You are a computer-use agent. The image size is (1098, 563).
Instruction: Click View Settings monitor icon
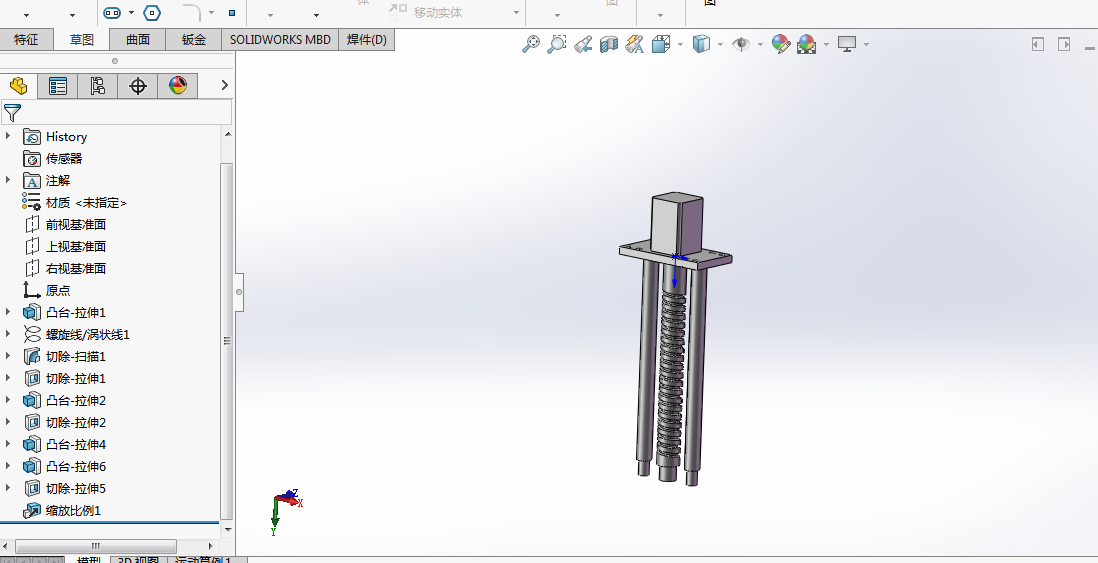tap(847, 44)
